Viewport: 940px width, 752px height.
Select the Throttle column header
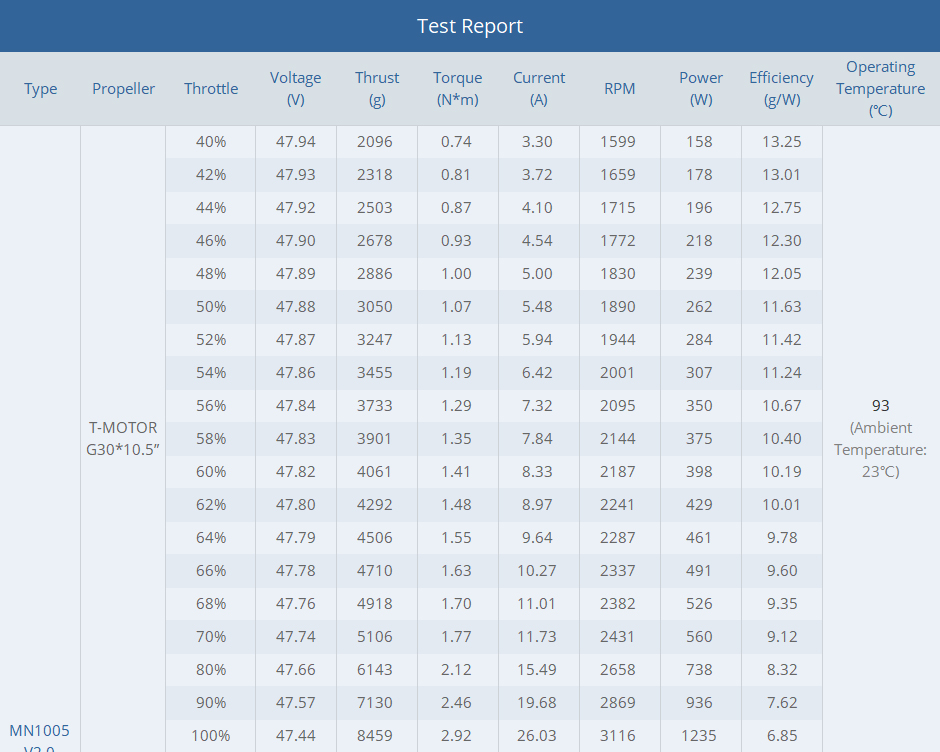211,89
